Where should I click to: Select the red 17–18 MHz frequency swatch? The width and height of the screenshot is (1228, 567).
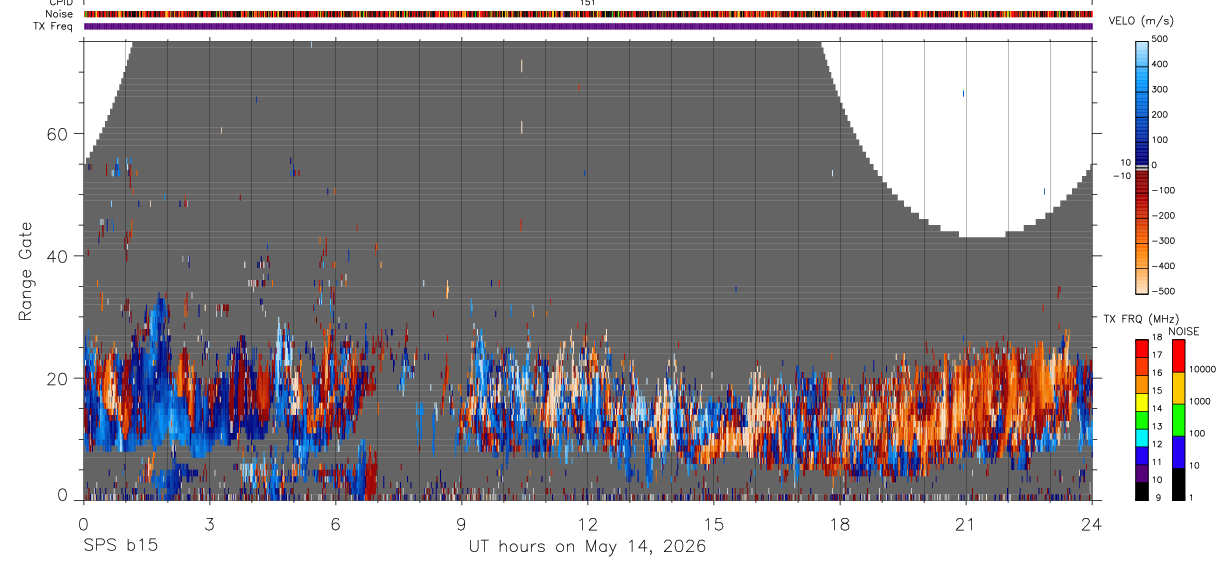(1141, 348)
